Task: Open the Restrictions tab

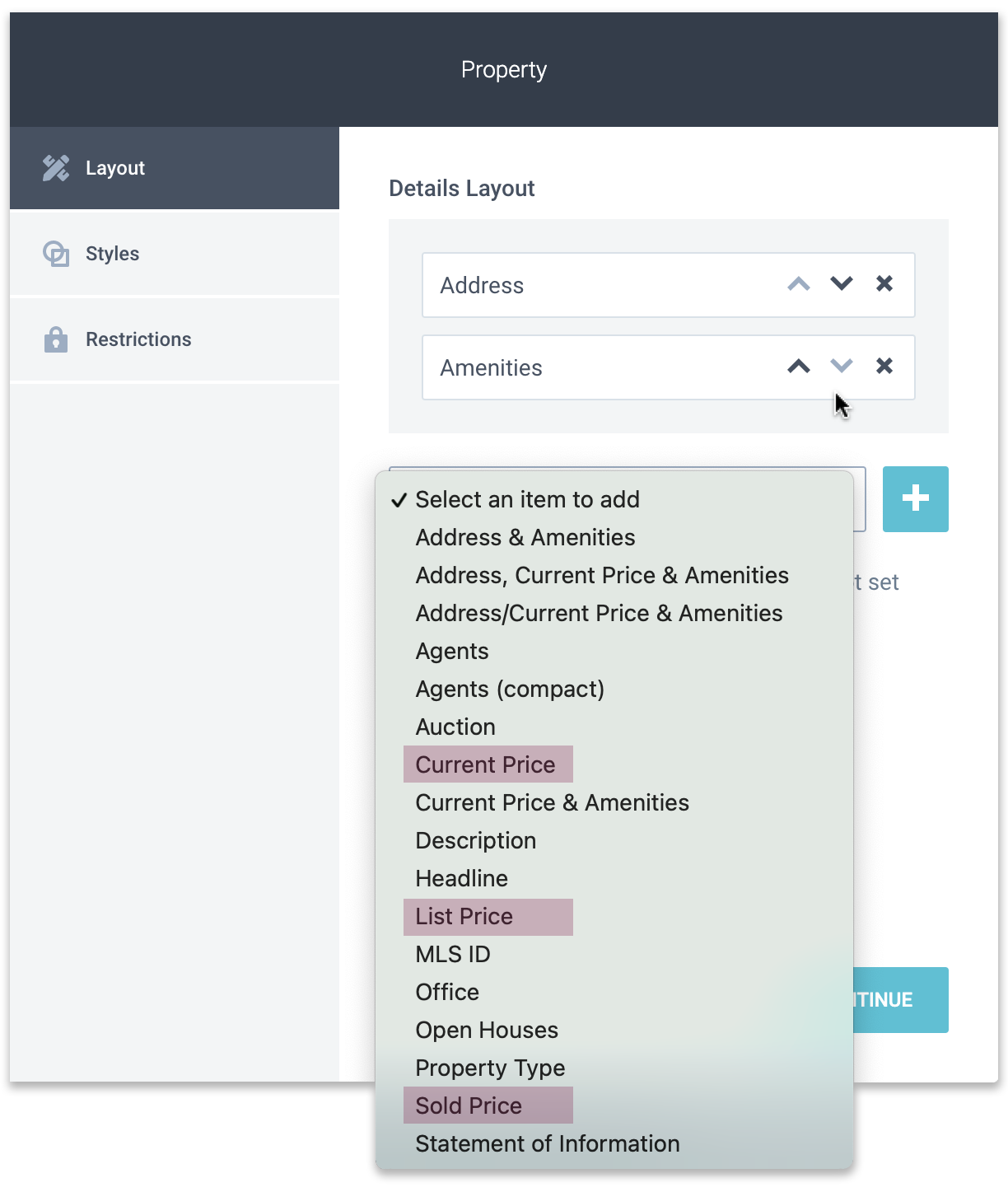Action: [x=175, y=339]
